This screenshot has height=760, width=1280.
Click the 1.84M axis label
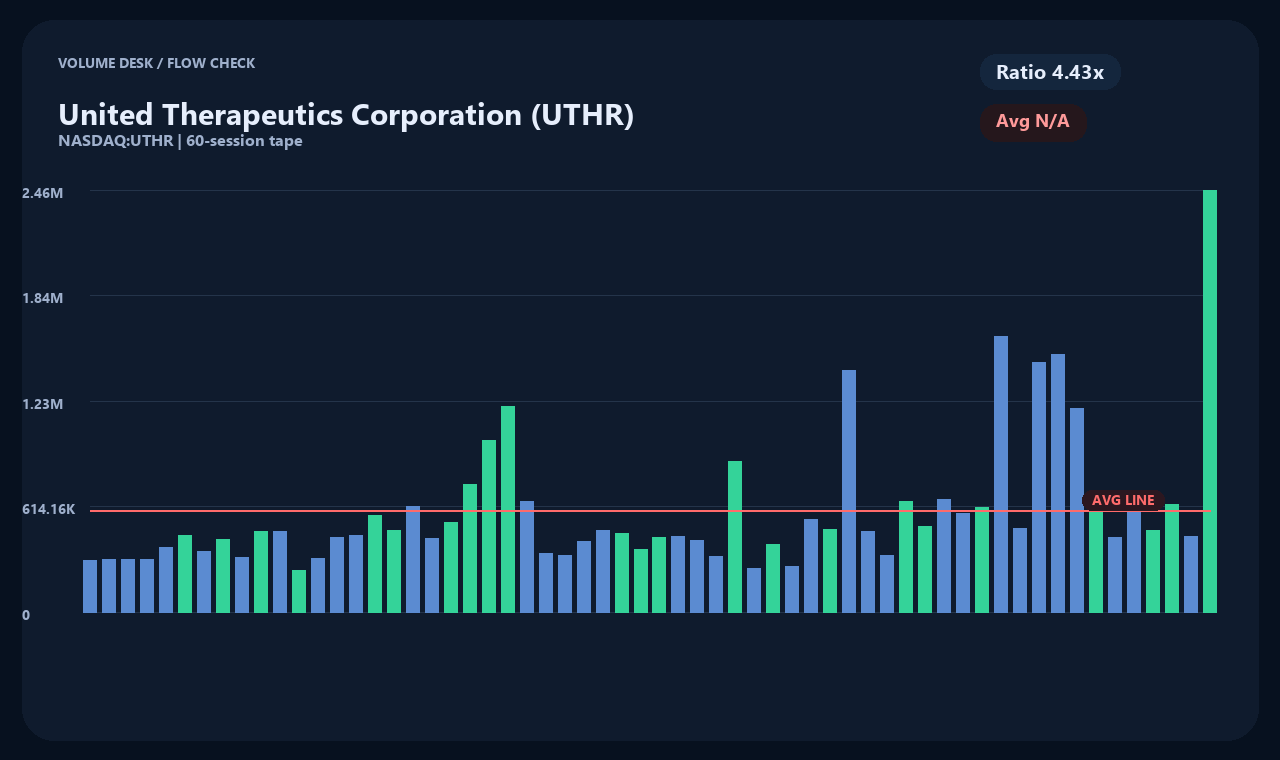pos(43,298)
